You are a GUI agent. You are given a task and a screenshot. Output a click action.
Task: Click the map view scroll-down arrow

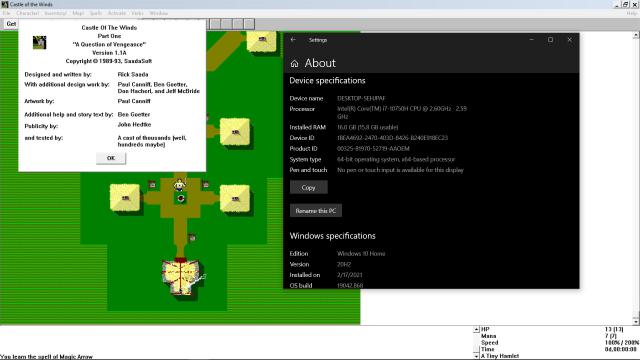pos(636,321)
